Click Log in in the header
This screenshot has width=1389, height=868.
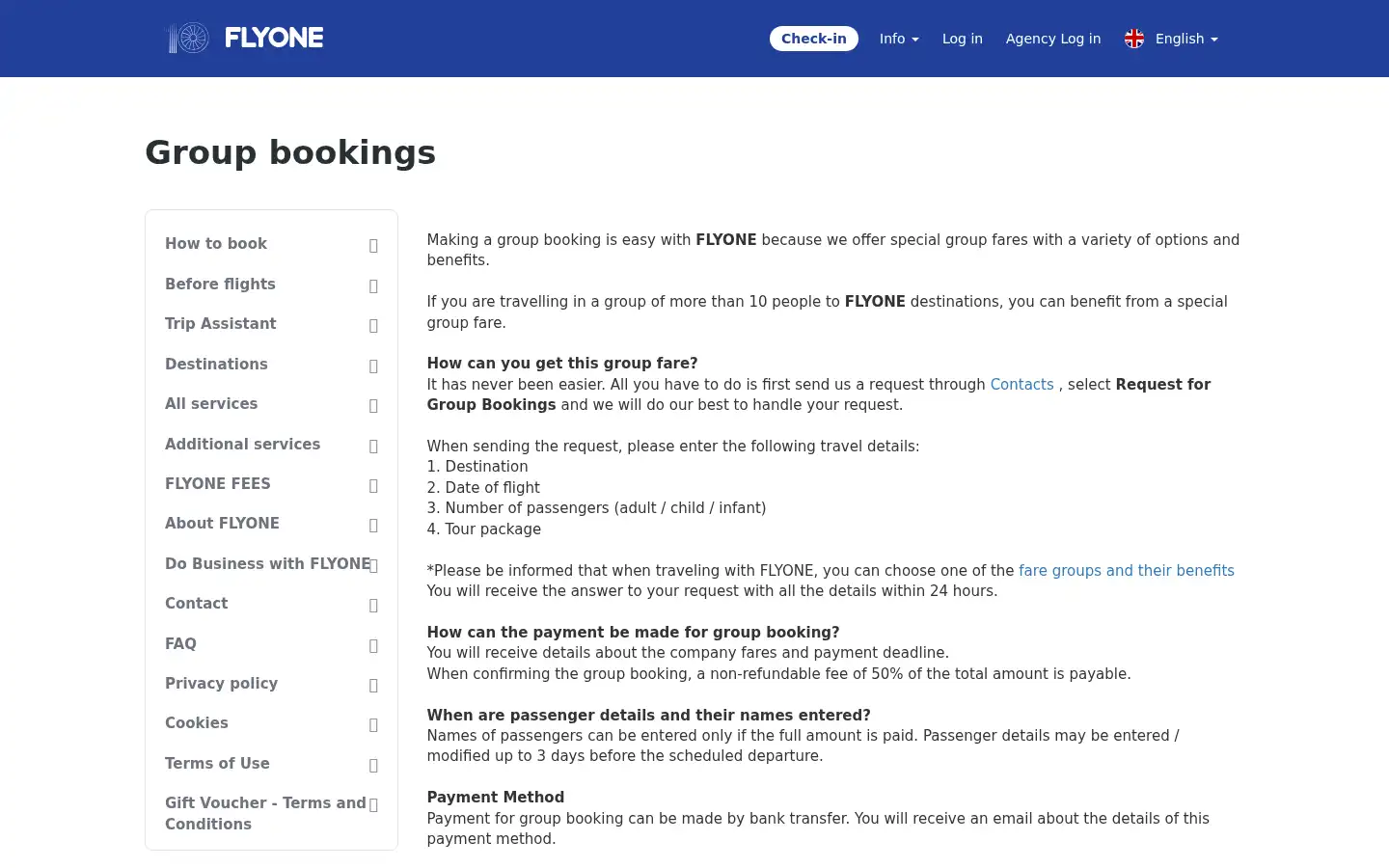[x=963, y=39]
